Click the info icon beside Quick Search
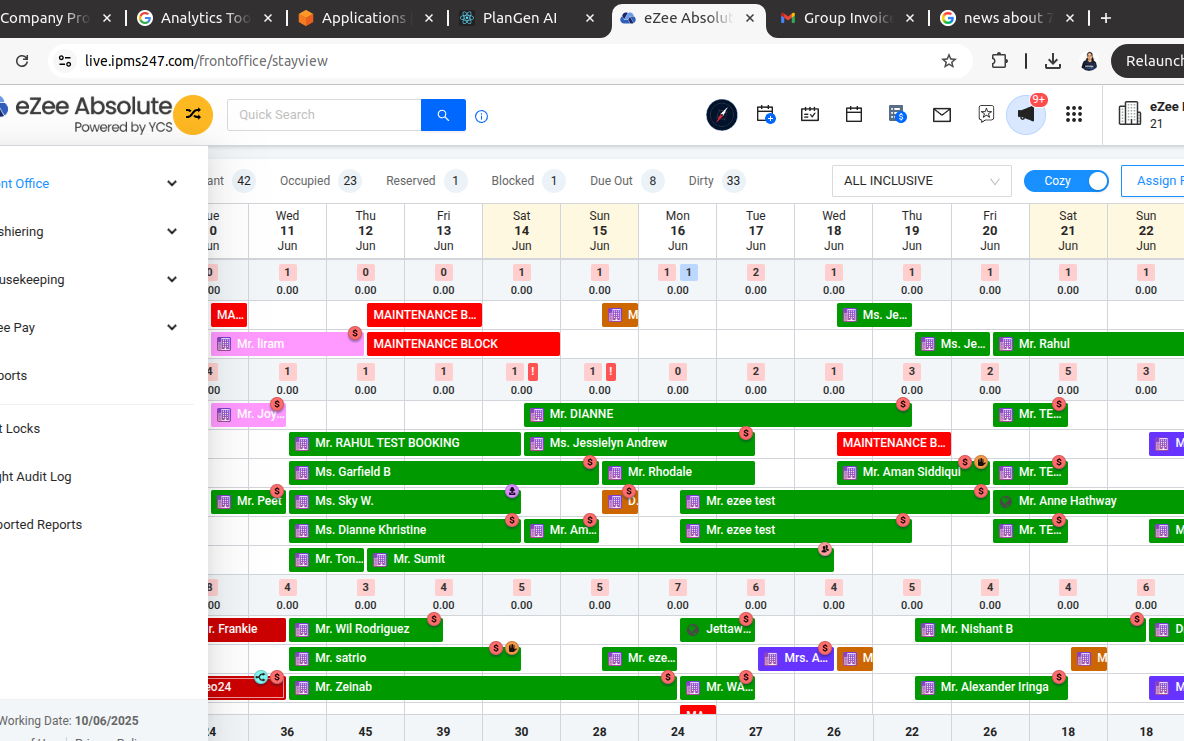The width and height of the screenshot is (1184, 741). click(x=481, y=116)
